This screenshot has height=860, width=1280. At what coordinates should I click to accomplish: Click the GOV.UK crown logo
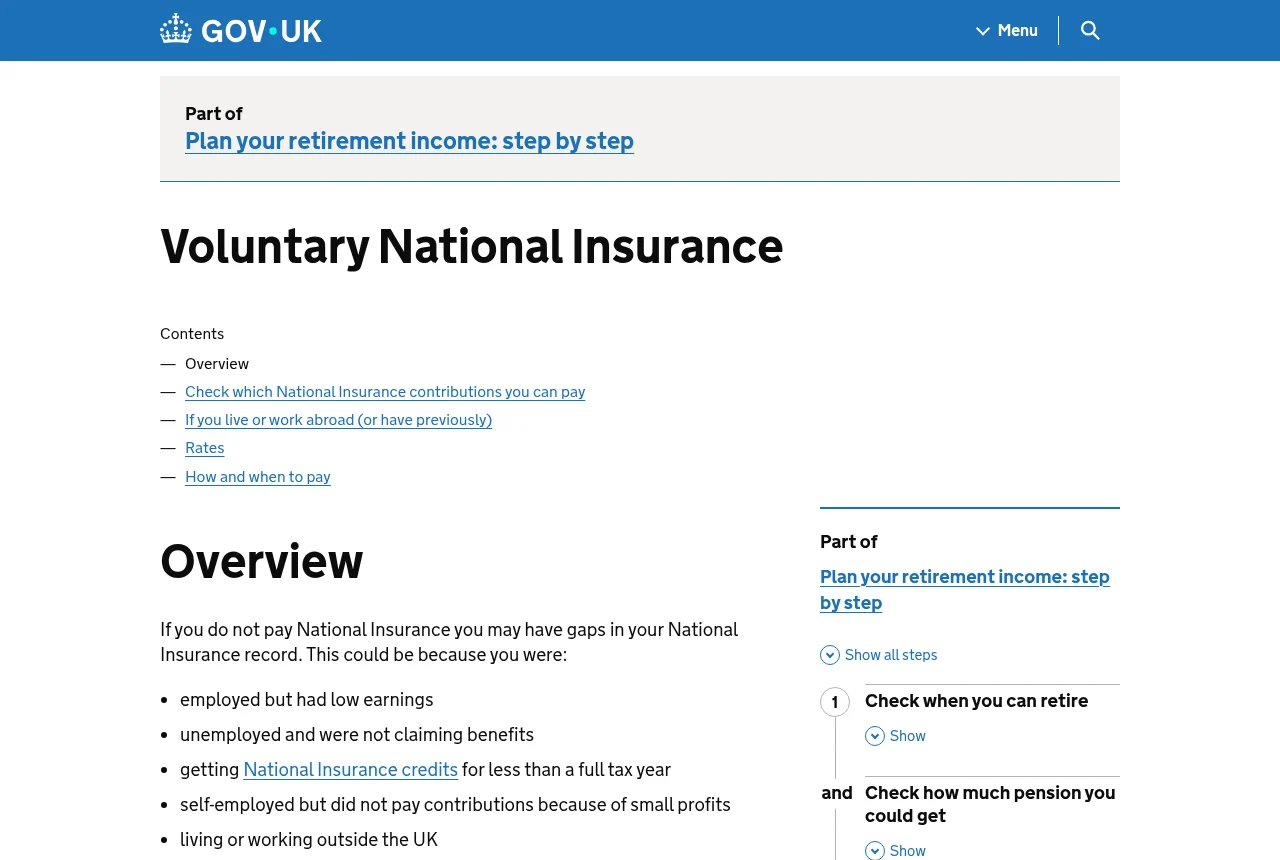pyautogui.click(x=176, y=29)
